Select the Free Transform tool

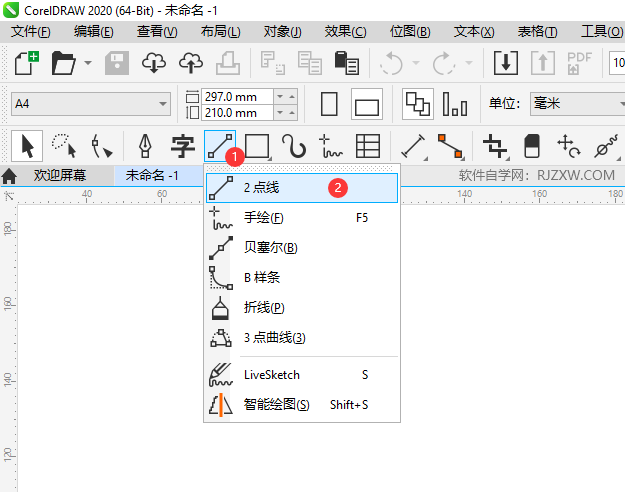click(569, 146)
